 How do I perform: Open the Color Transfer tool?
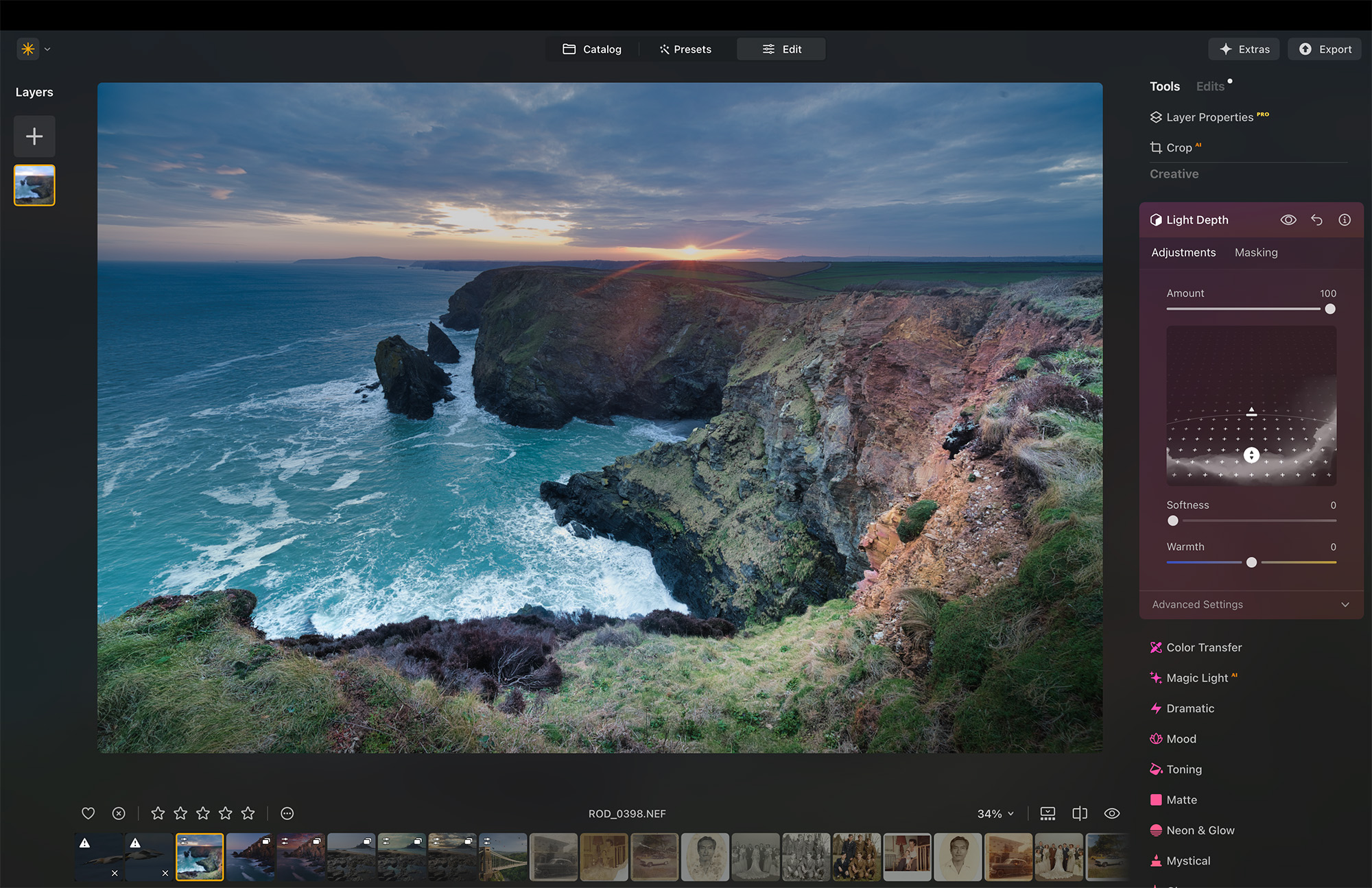1203,647
